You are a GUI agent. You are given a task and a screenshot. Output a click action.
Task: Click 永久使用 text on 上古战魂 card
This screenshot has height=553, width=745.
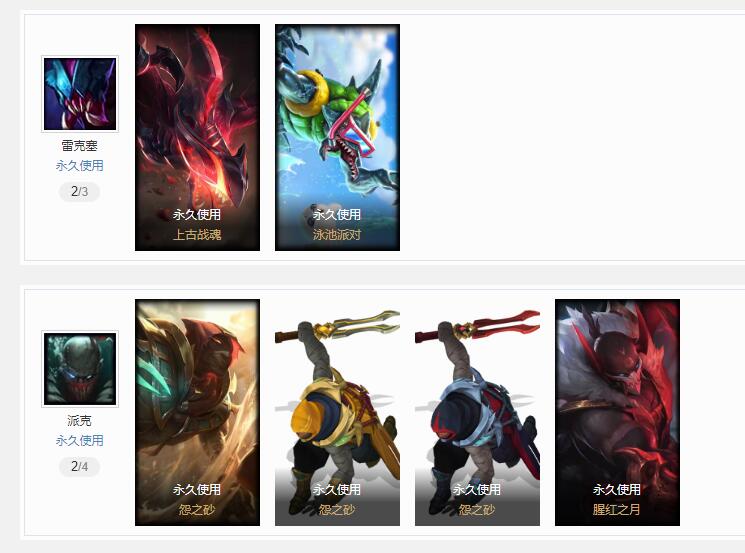click(x=197, y=215)
